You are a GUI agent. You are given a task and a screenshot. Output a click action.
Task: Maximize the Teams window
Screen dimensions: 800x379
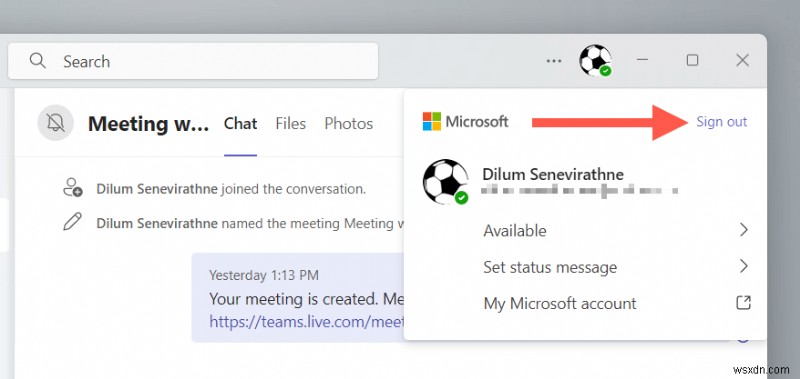point(692,60)
